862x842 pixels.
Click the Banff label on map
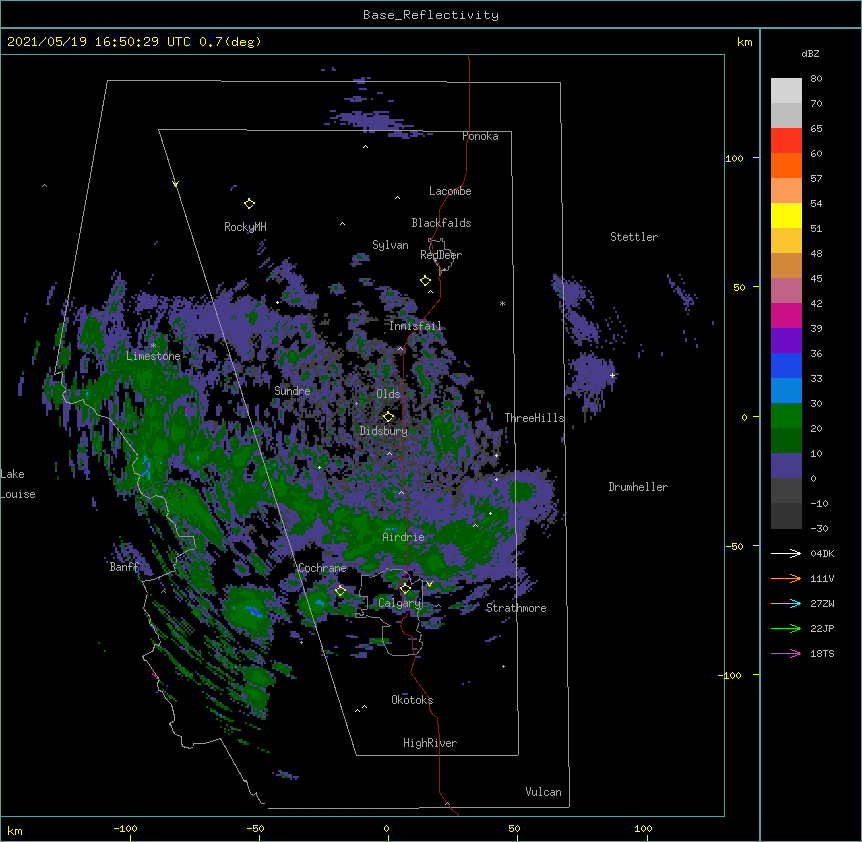[124, 567]
